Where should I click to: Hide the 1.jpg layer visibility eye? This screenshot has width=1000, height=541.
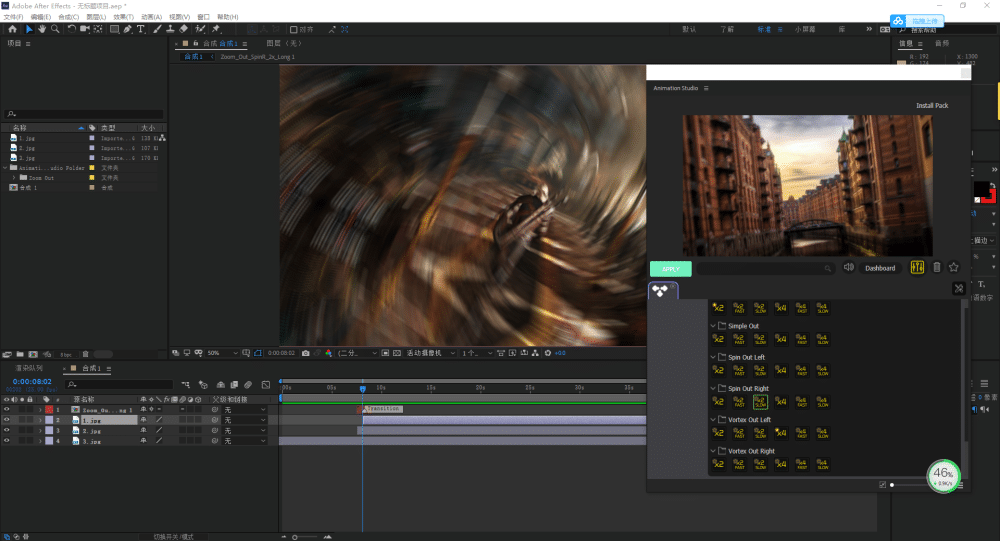7,420
